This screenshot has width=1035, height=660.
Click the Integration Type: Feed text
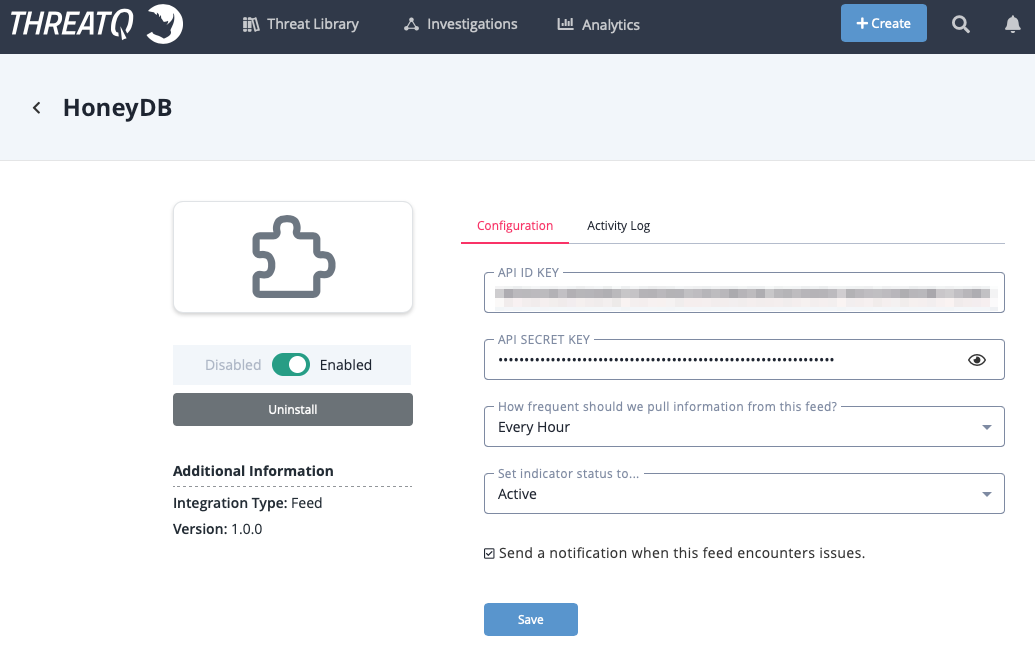(x=248, y=503)
